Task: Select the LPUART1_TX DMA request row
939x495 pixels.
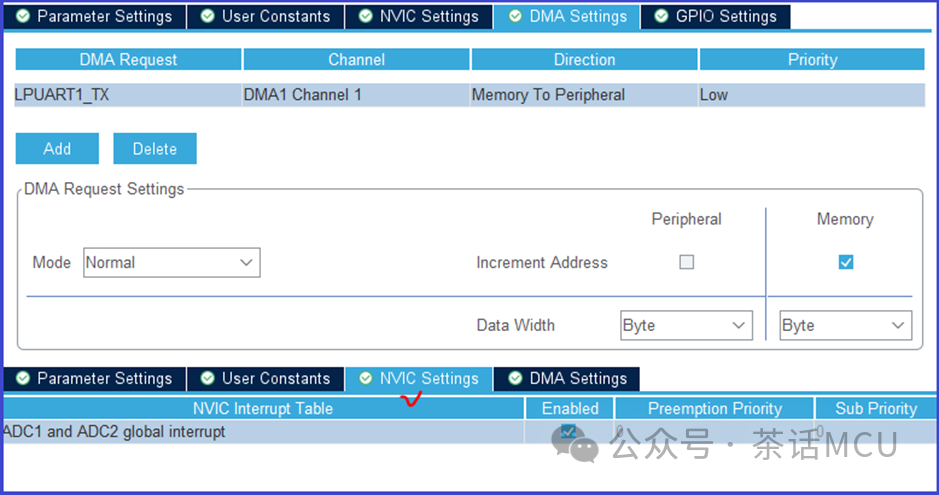Action: point(470,95)
